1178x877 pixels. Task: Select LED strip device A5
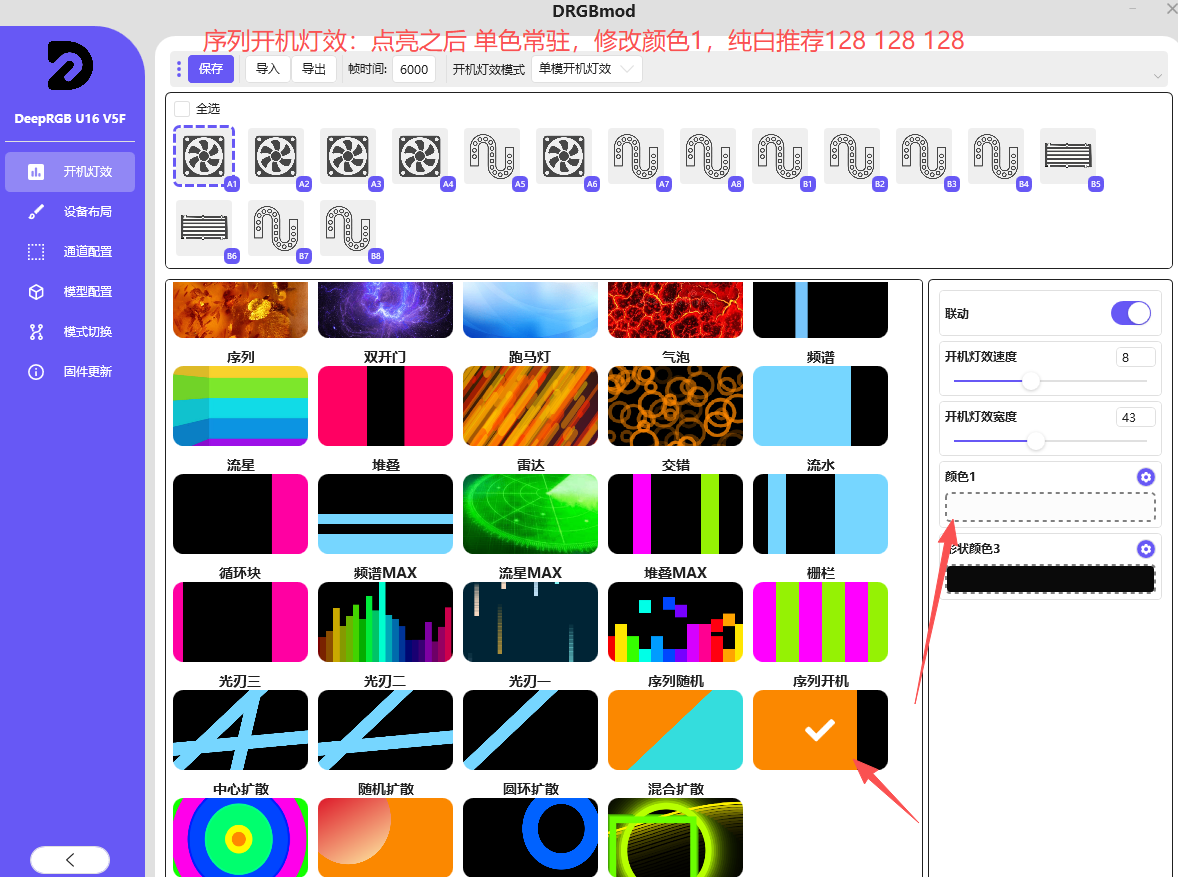(491, 156)
